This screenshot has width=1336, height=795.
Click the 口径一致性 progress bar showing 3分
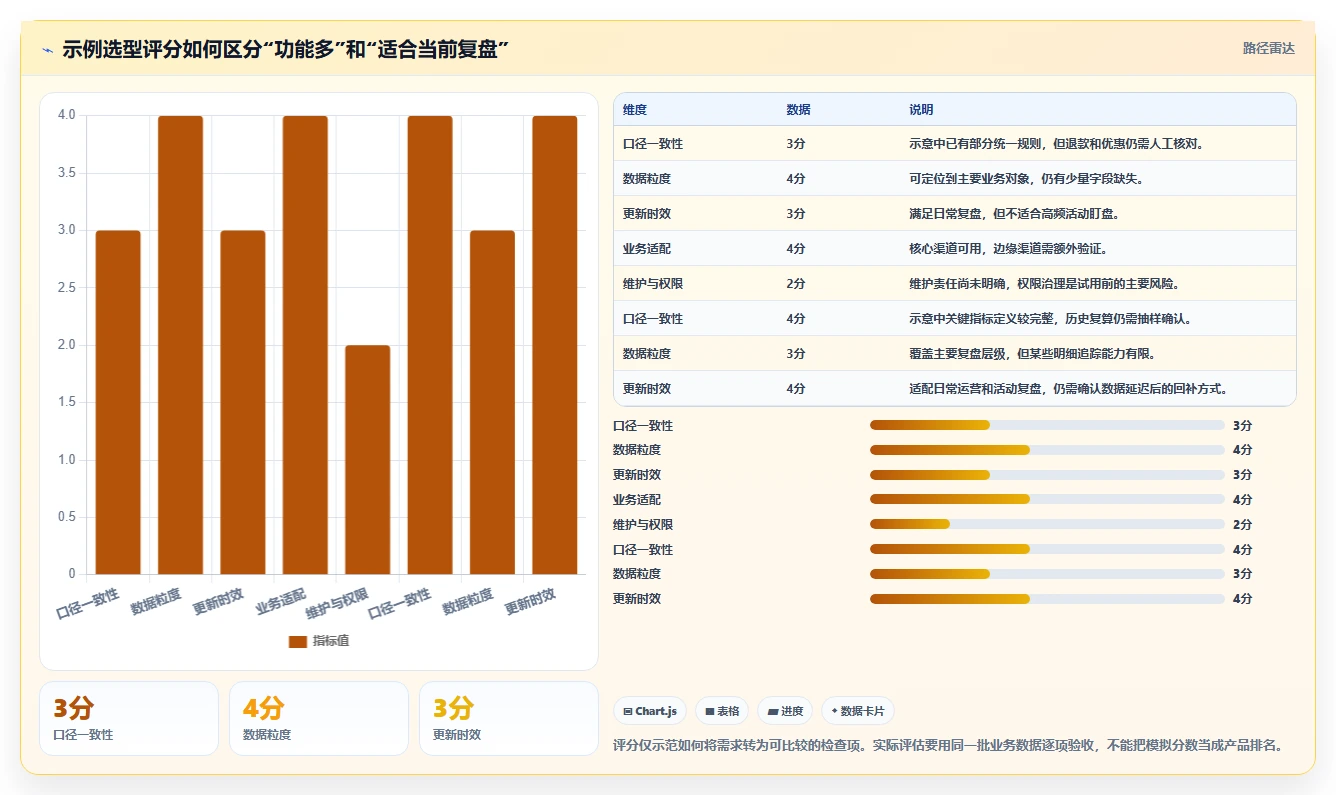click(1047, 425)
